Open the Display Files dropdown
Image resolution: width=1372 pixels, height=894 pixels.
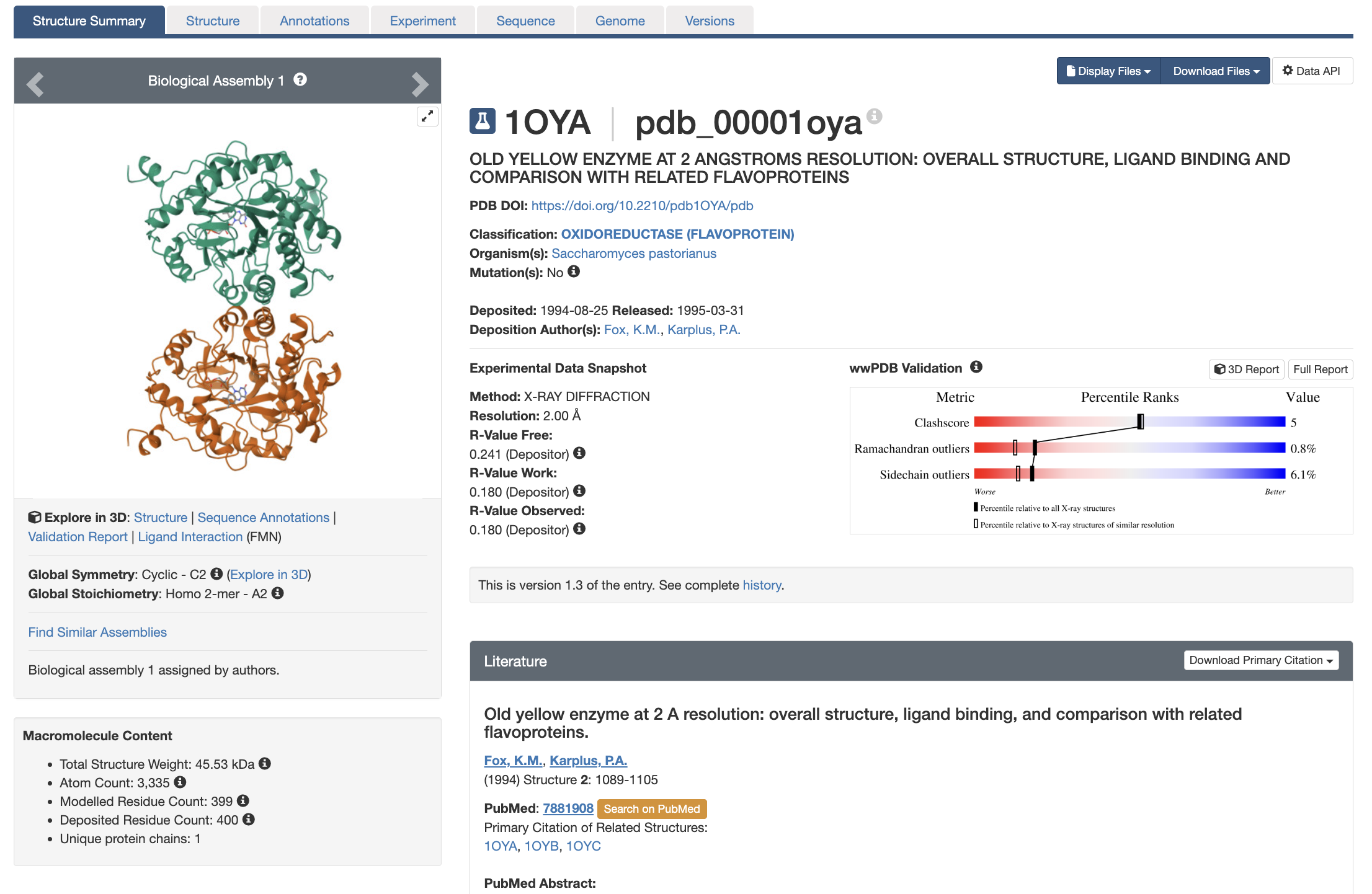coord(1108,71)
